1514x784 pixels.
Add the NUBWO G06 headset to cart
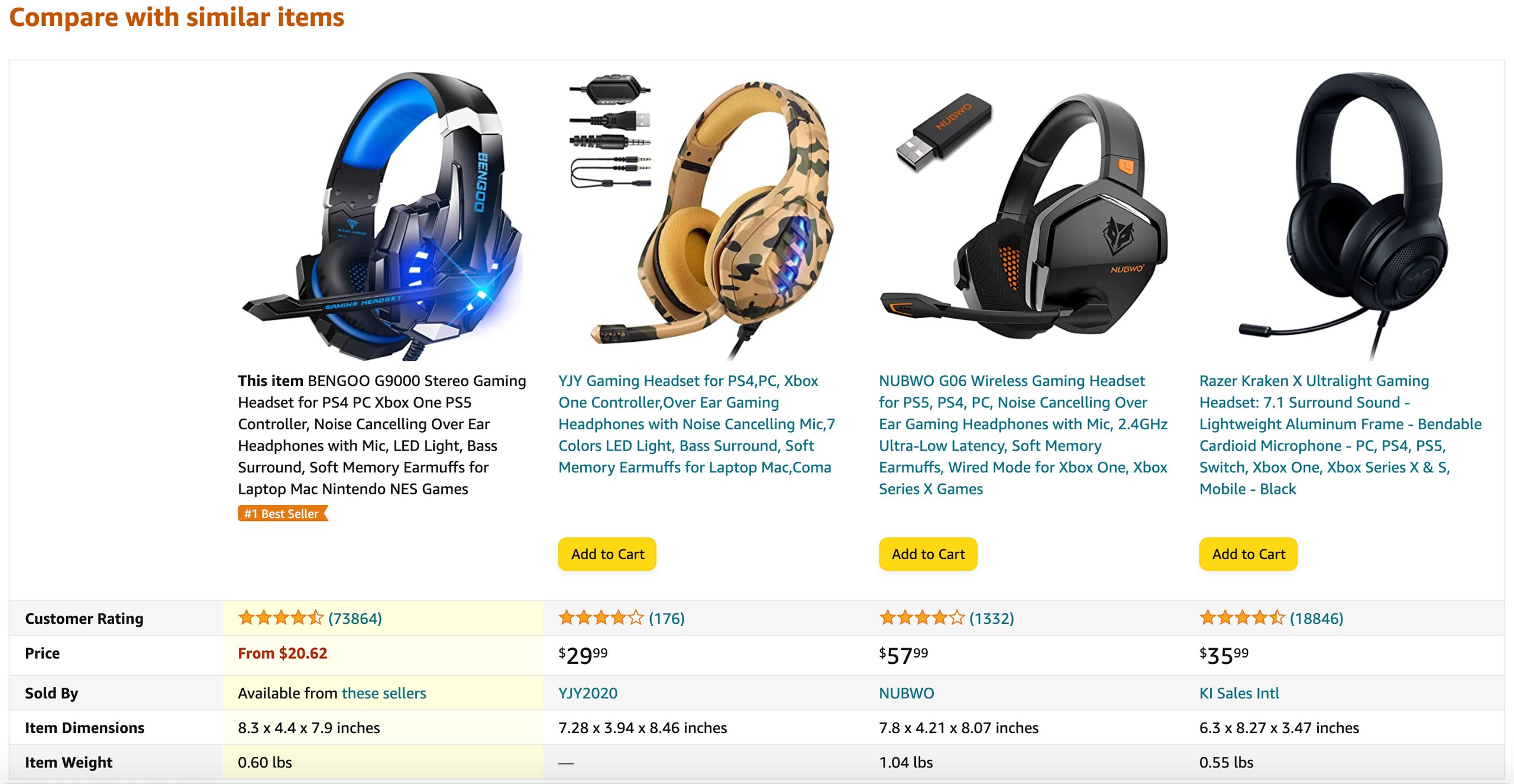(928, 554)
